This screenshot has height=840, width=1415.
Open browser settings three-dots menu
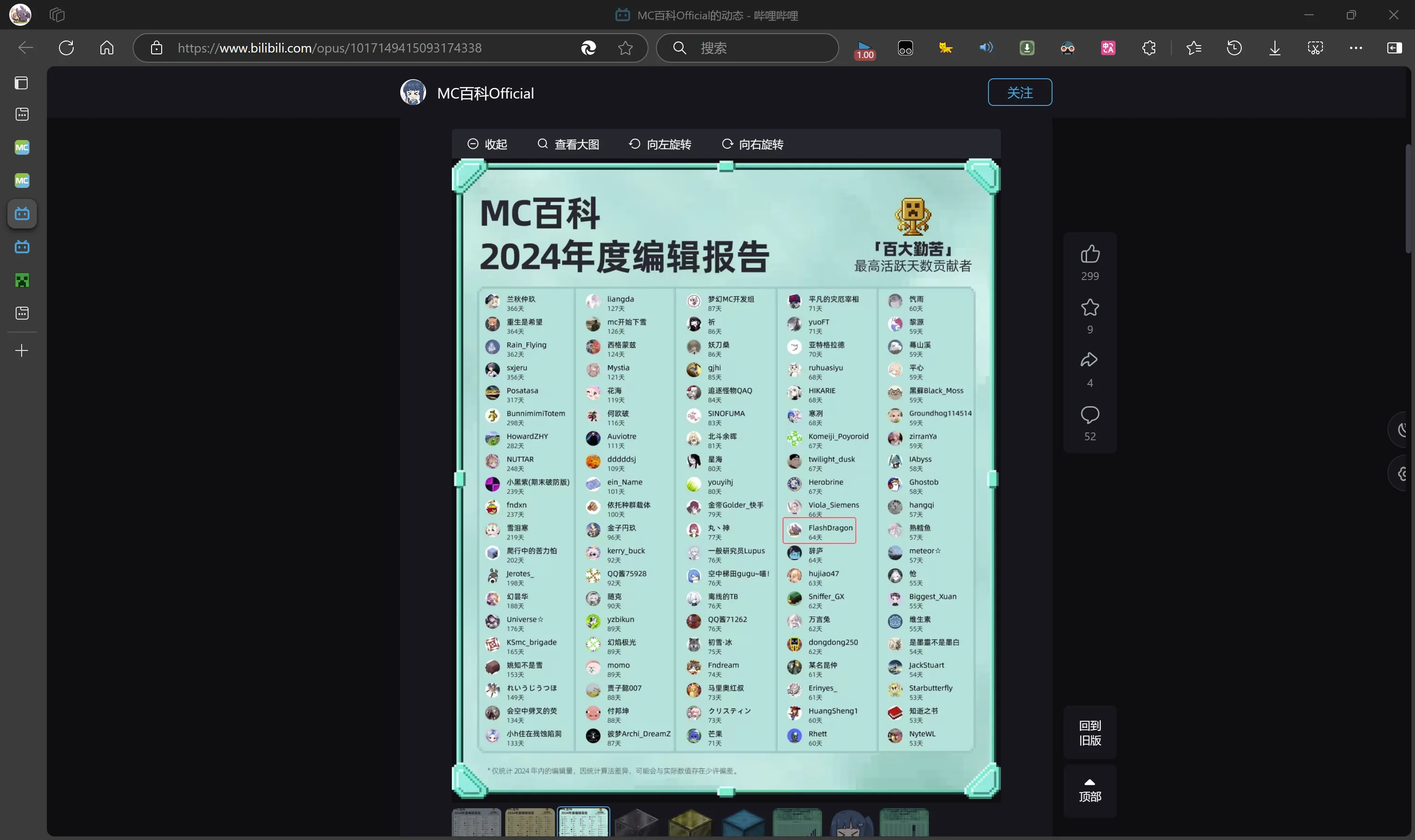pos(1356,48)
